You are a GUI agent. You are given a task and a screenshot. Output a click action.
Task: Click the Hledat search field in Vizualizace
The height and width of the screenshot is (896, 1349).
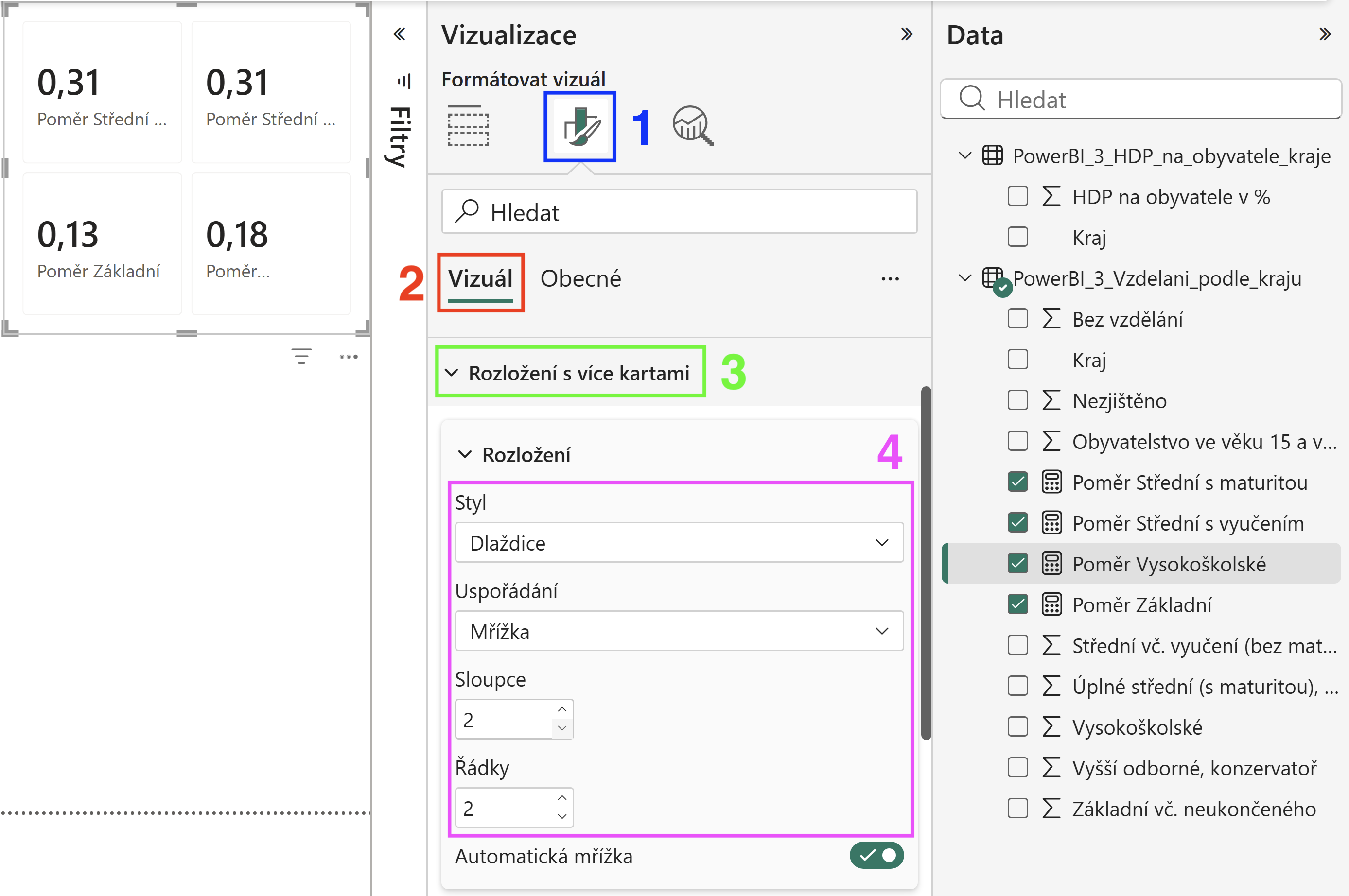coord(679,211)
